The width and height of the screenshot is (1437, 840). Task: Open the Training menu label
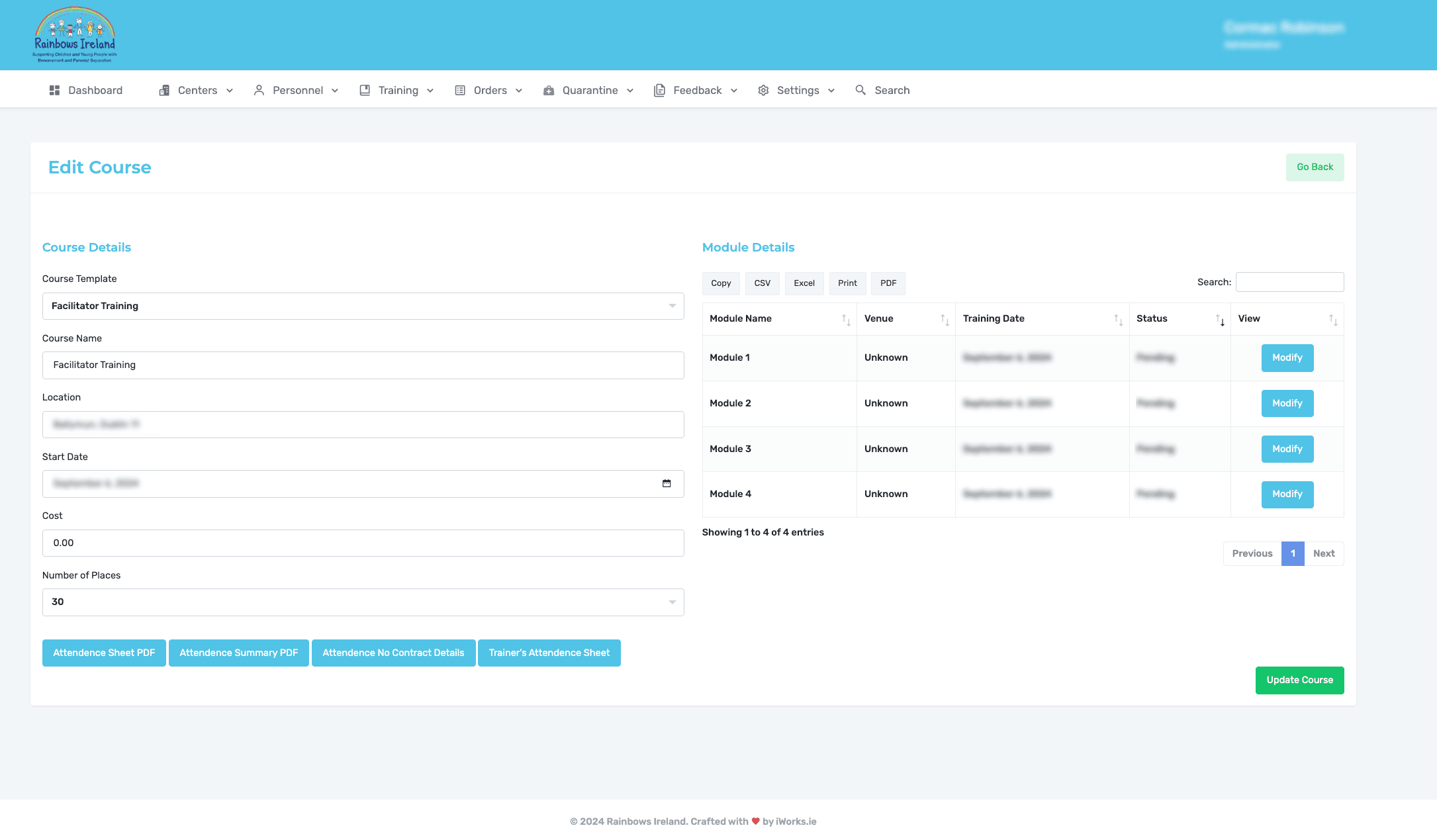coord(398,90)
